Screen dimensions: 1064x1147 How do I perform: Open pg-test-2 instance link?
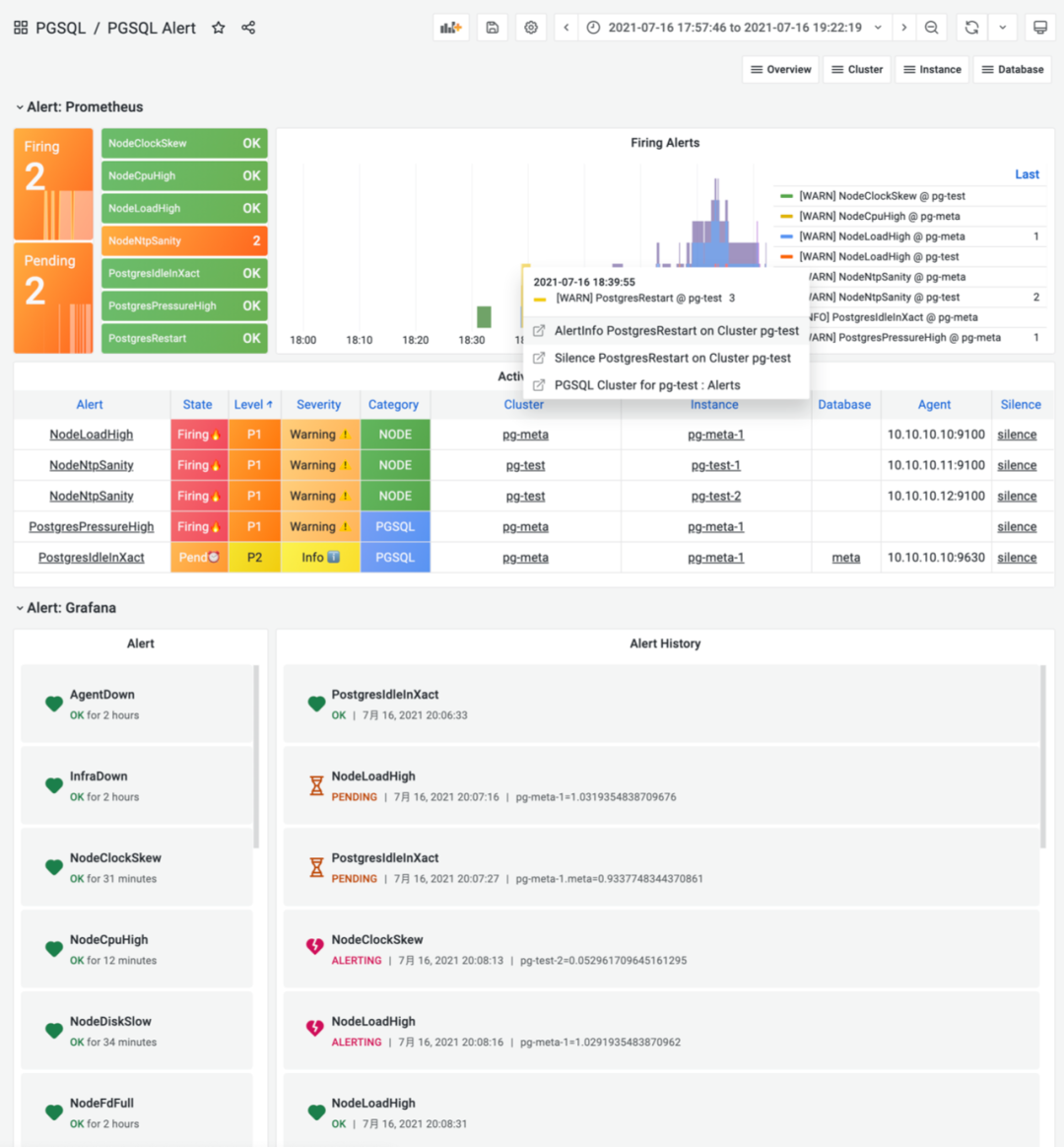[716, 496]
